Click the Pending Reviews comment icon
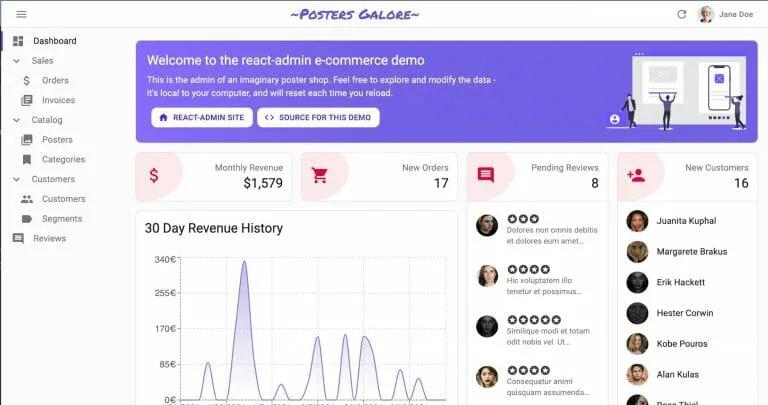This screenshot has width=768, height=405. point(486,176)
